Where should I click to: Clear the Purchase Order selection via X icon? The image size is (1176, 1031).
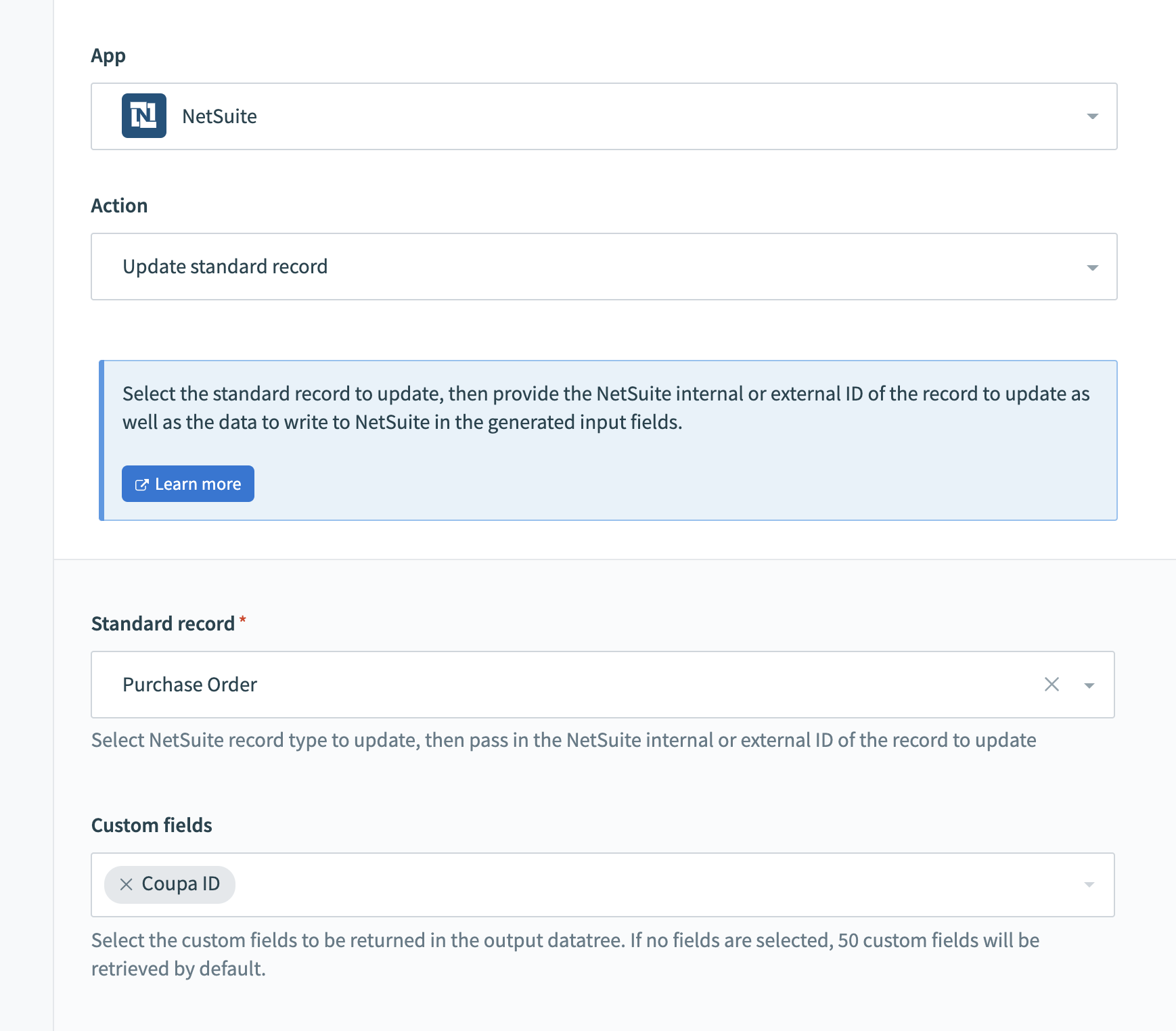coord(1052,685)
